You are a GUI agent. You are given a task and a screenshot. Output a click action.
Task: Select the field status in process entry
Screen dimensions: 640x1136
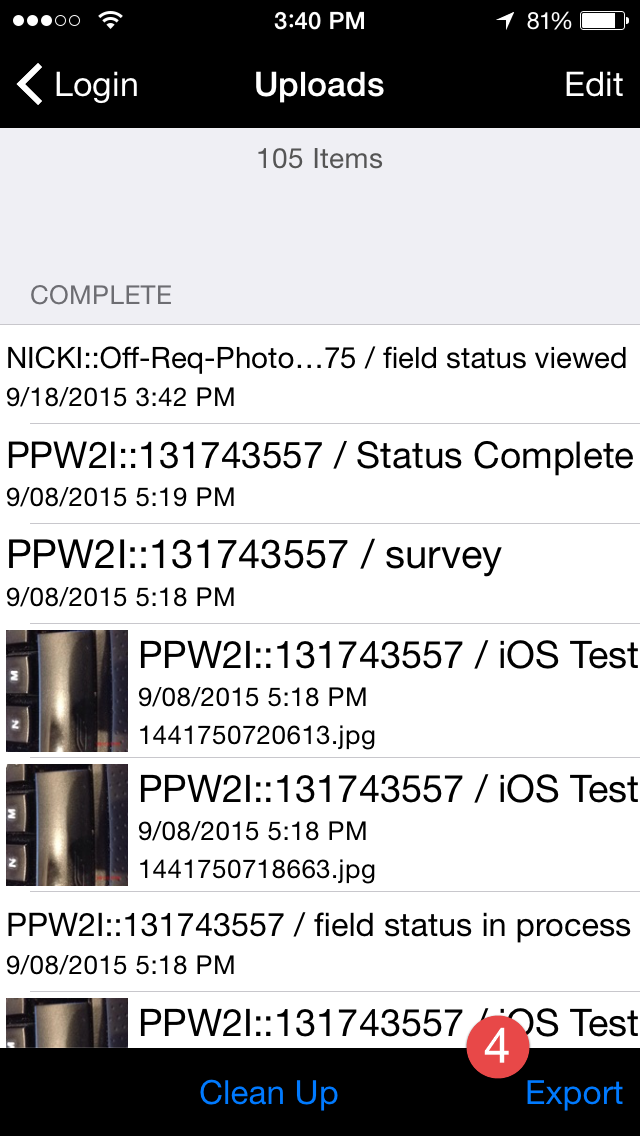[318, 941]
